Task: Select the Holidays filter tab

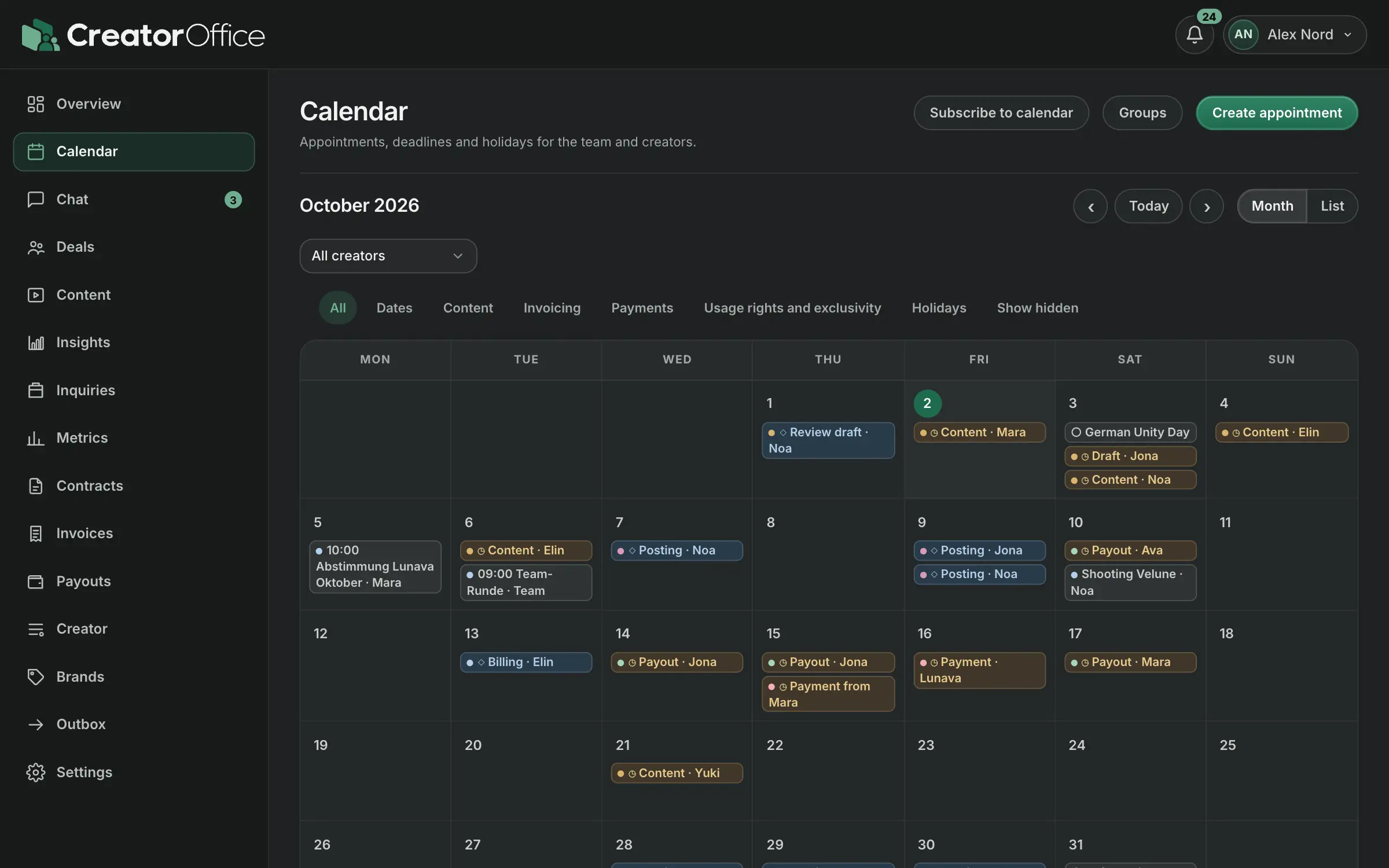Action: pyautogui.click(x=939, y=308)
